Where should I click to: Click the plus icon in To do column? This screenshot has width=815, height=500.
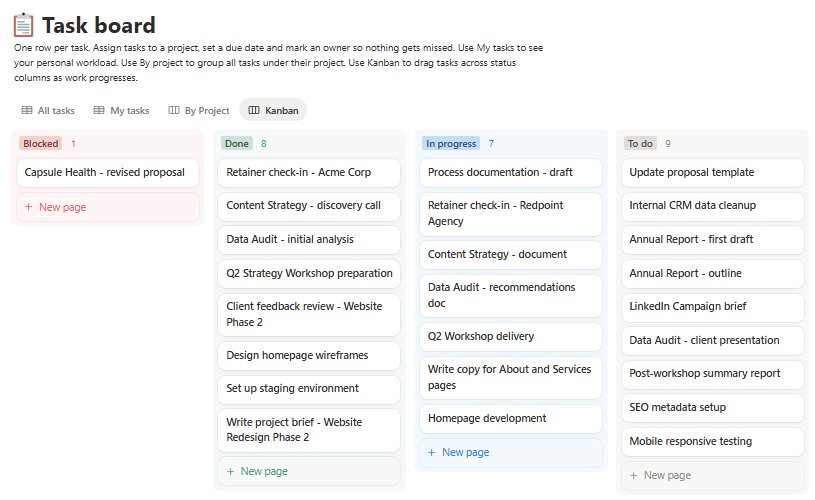click(633, 476)
